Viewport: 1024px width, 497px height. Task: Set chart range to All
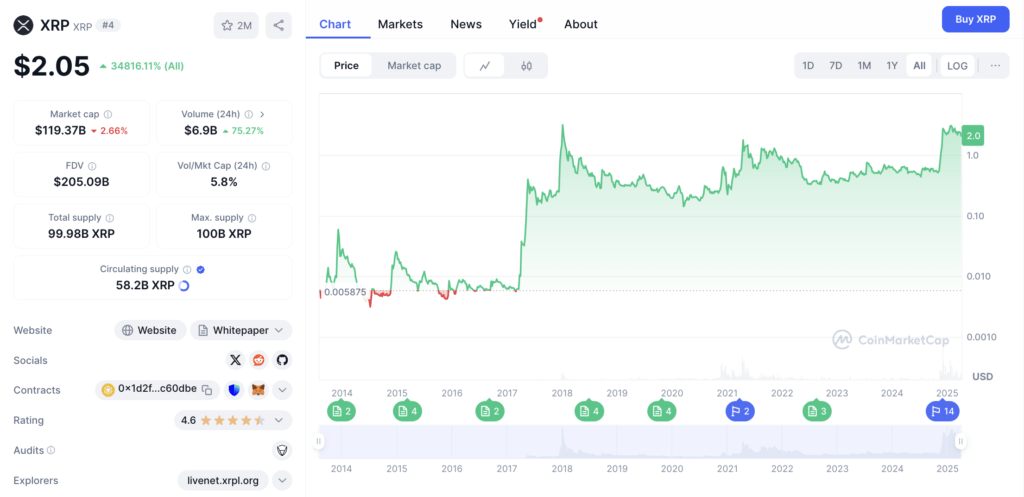point(919,65)
